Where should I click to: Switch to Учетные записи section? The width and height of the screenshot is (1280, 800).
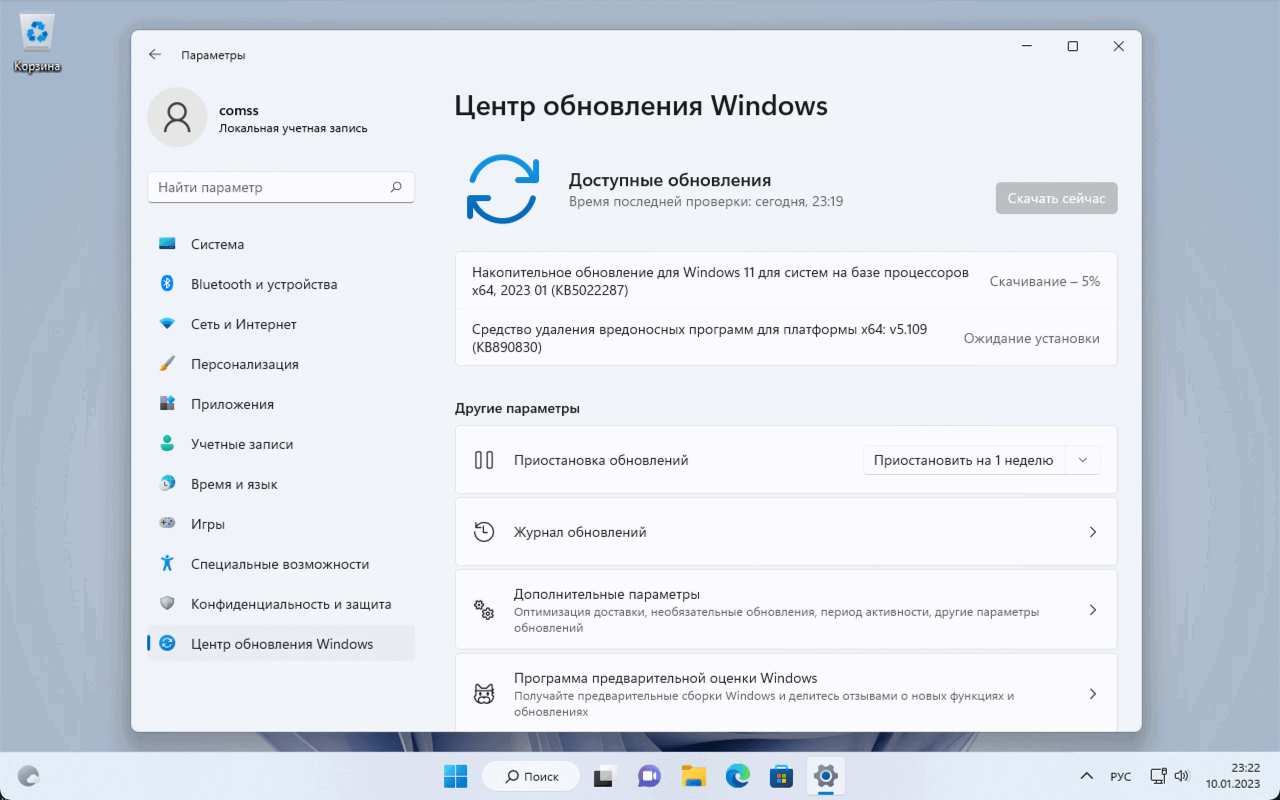[x=281, y=444]
